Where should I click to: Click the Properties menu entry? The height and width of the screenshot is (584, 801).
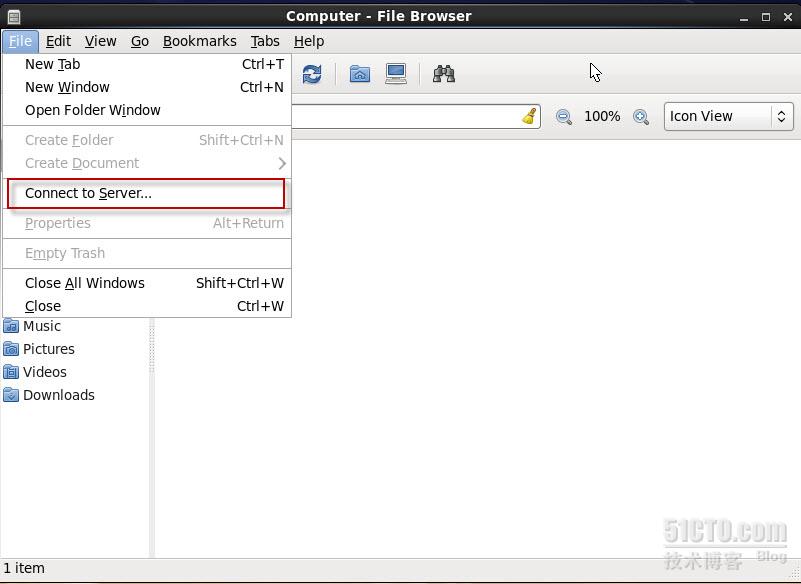(x=147, y=223)
